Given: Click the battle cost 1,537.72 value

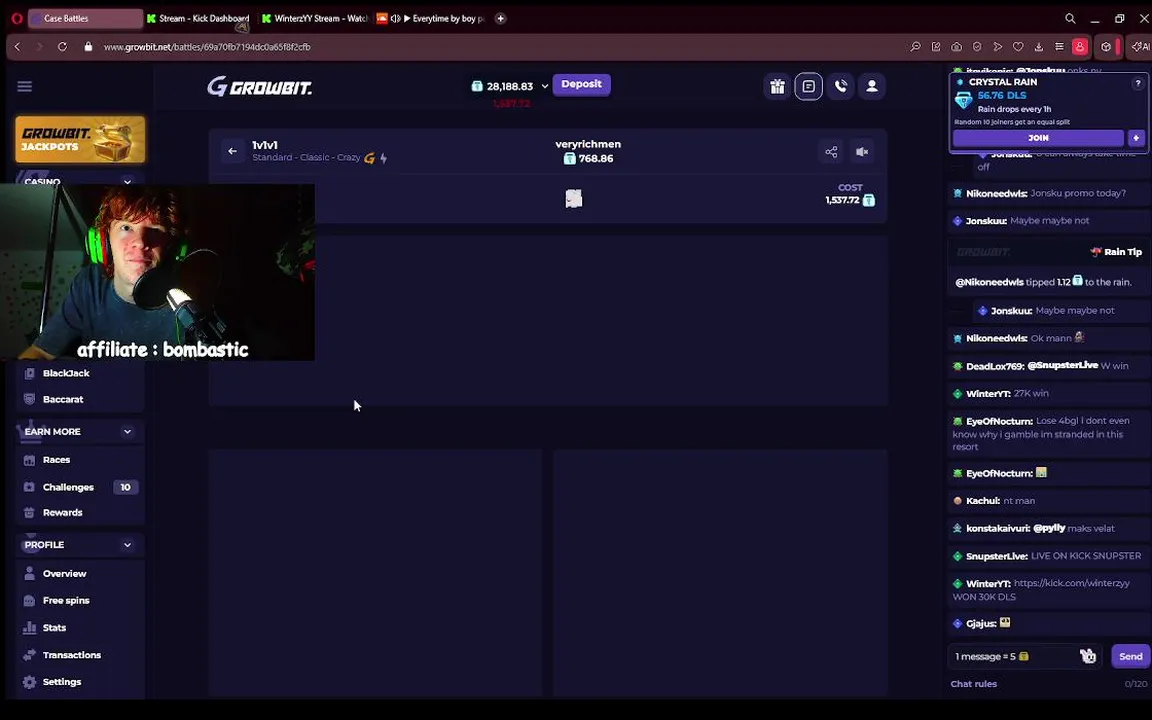Looking at the screenshot, I should (842, 200).
